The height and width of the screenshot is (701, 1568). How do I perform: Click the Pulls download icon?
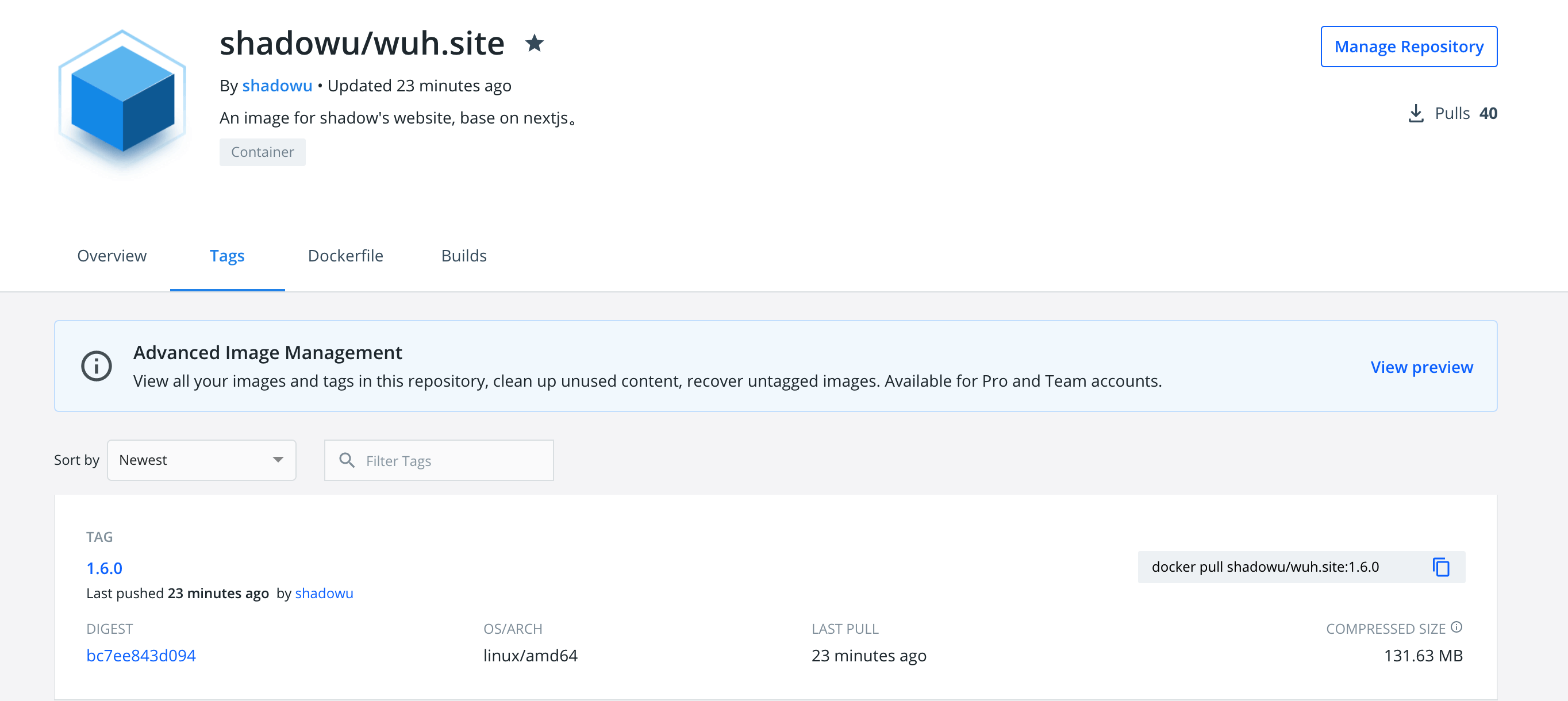click(x=1416, y=113)
